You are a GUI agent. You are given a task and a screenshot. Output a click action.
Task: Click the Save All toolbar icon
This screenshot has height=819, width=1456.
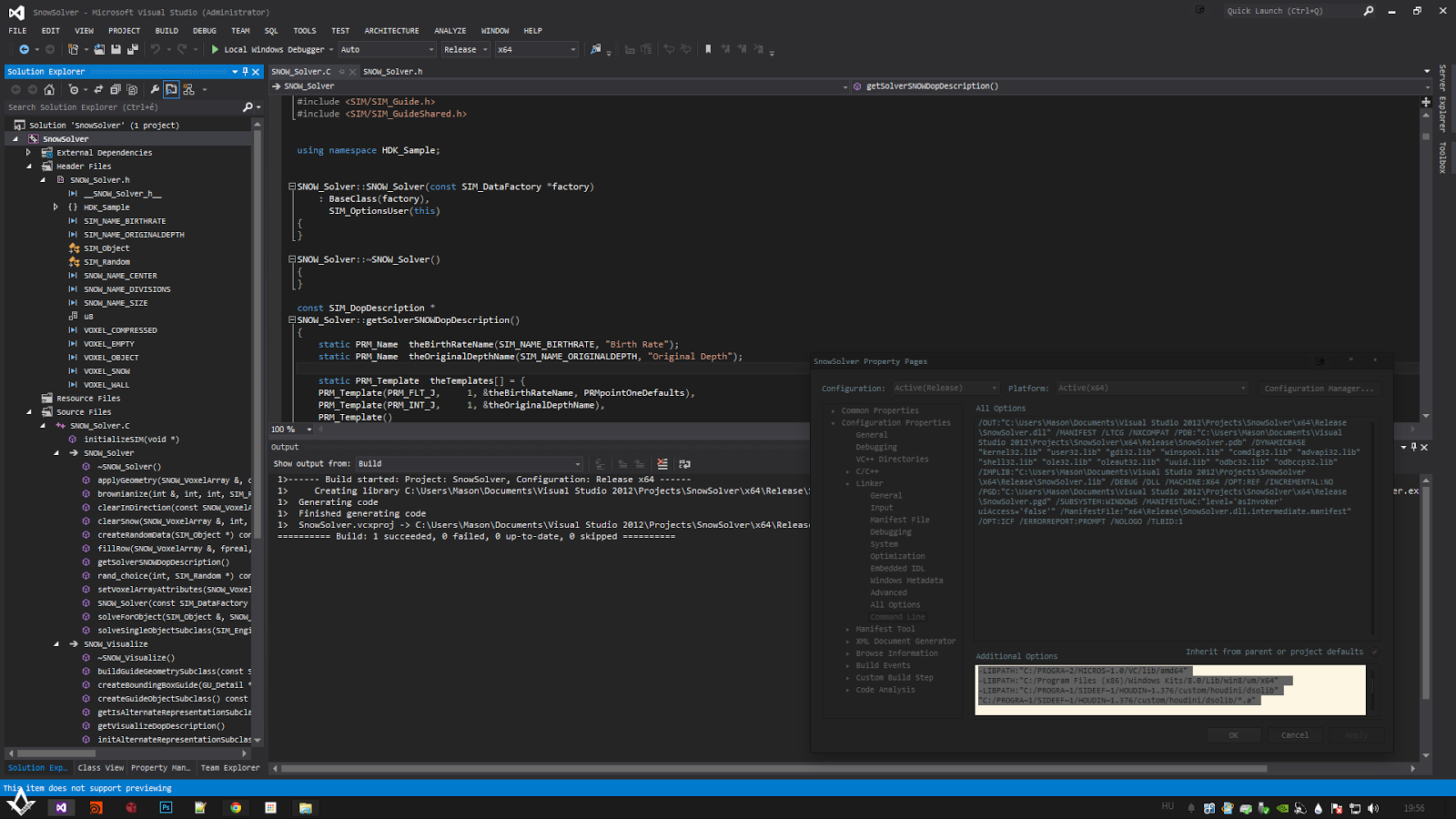point(133,50)
